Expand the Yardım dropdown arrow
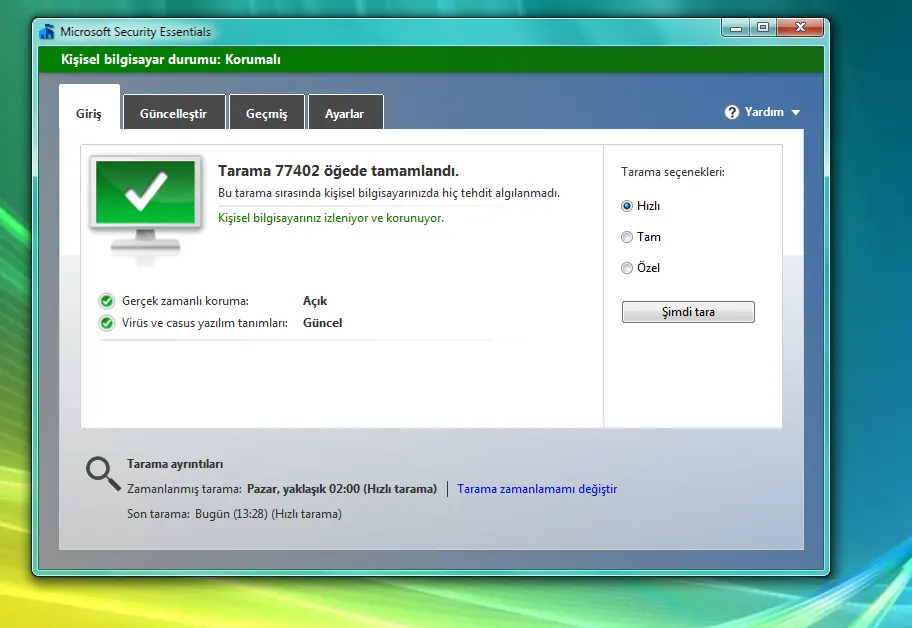This screenshot has height=628, width=912. tap(796, 113)
